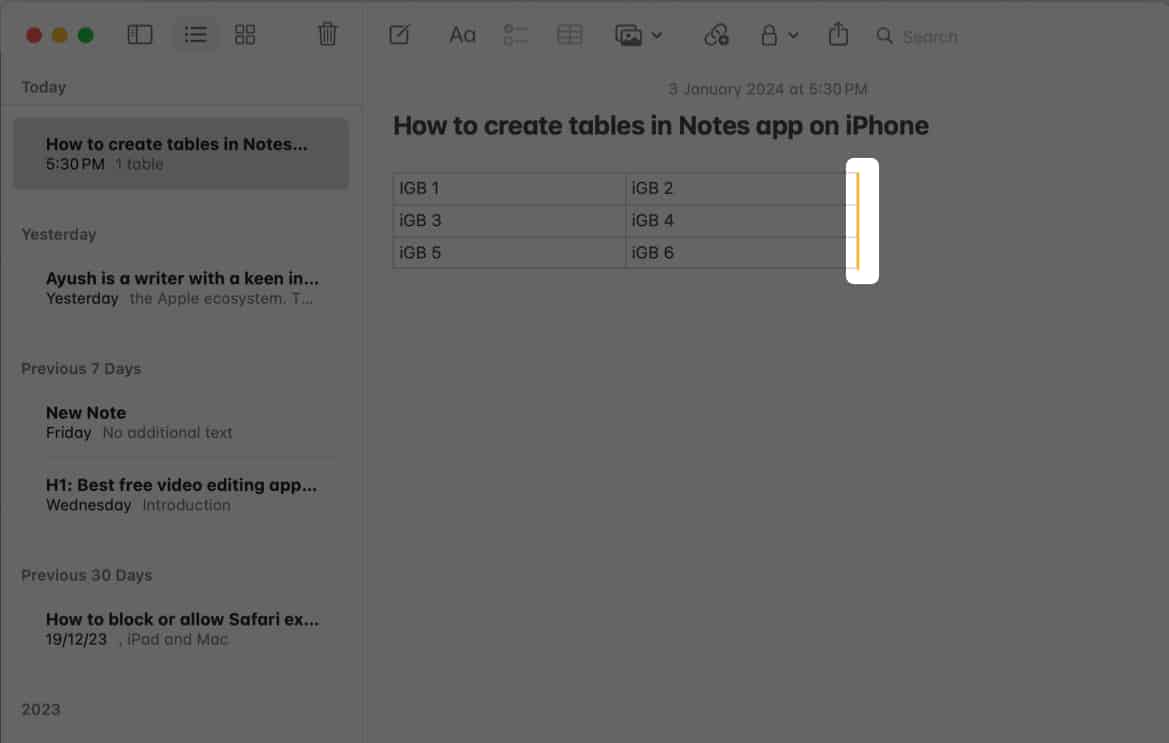The height and width of the screenshot is (743, 1169).
Task: Insert a checklist
Action: pos(515,35)
